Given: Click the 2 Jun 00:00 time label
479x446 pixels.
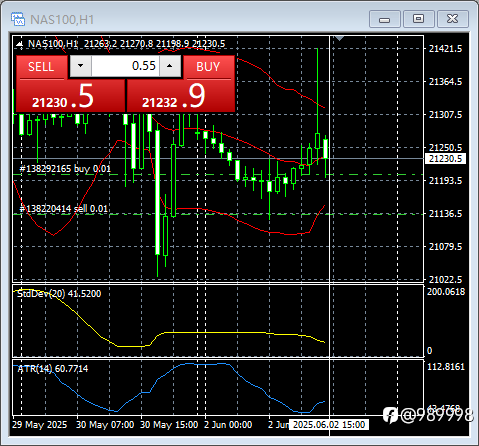Looking at the screenshot, I should tap(228, 425).
